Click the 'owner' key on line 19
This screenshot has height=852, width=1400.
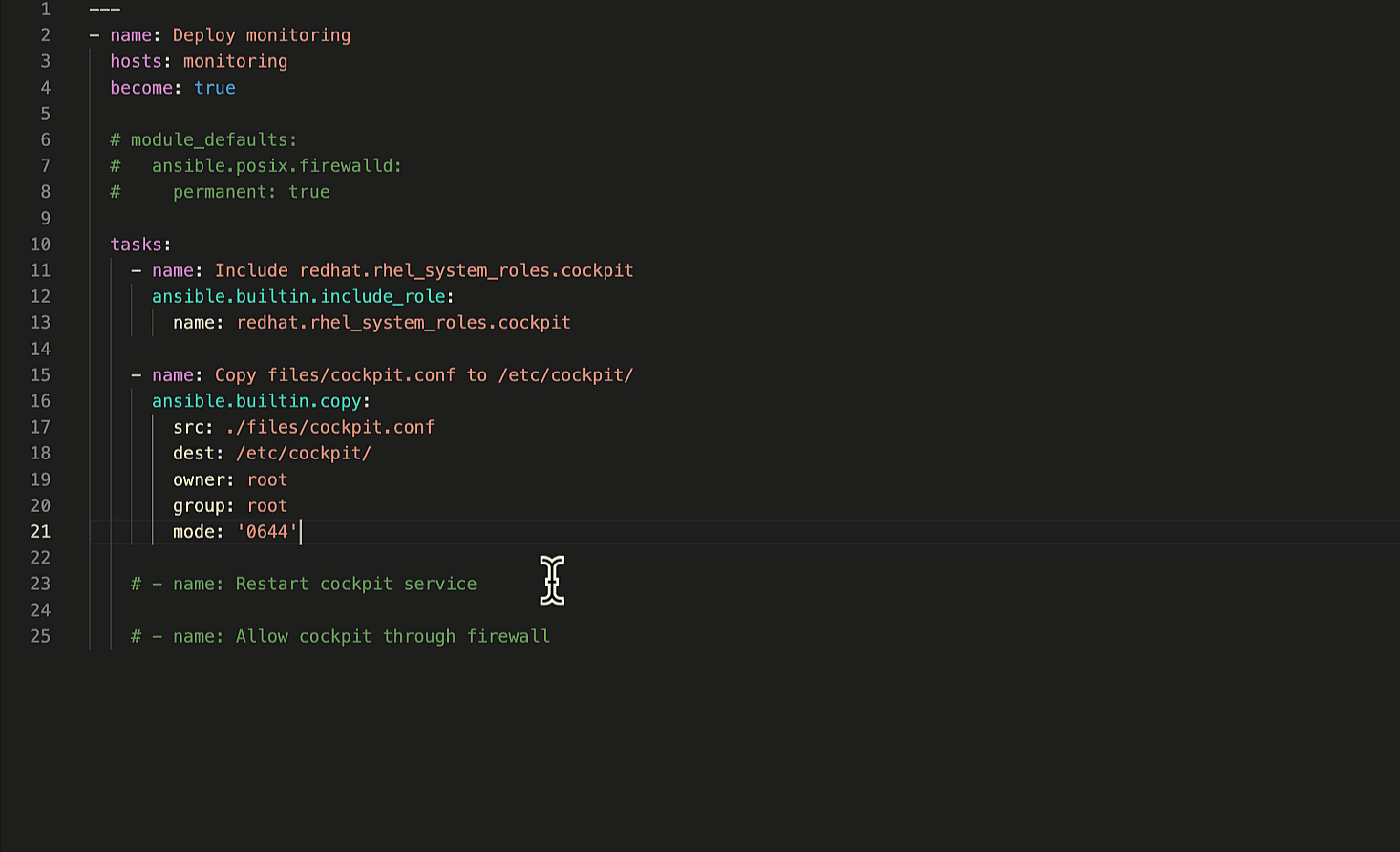(x=199, y=479)
